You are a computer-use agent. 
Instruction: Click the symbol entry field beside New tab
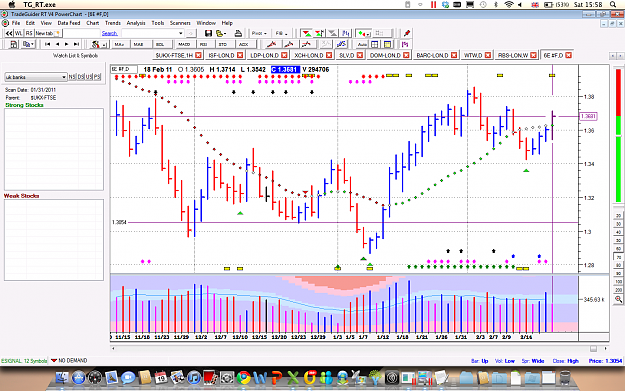pyautogui.click(x=81, y=33)
